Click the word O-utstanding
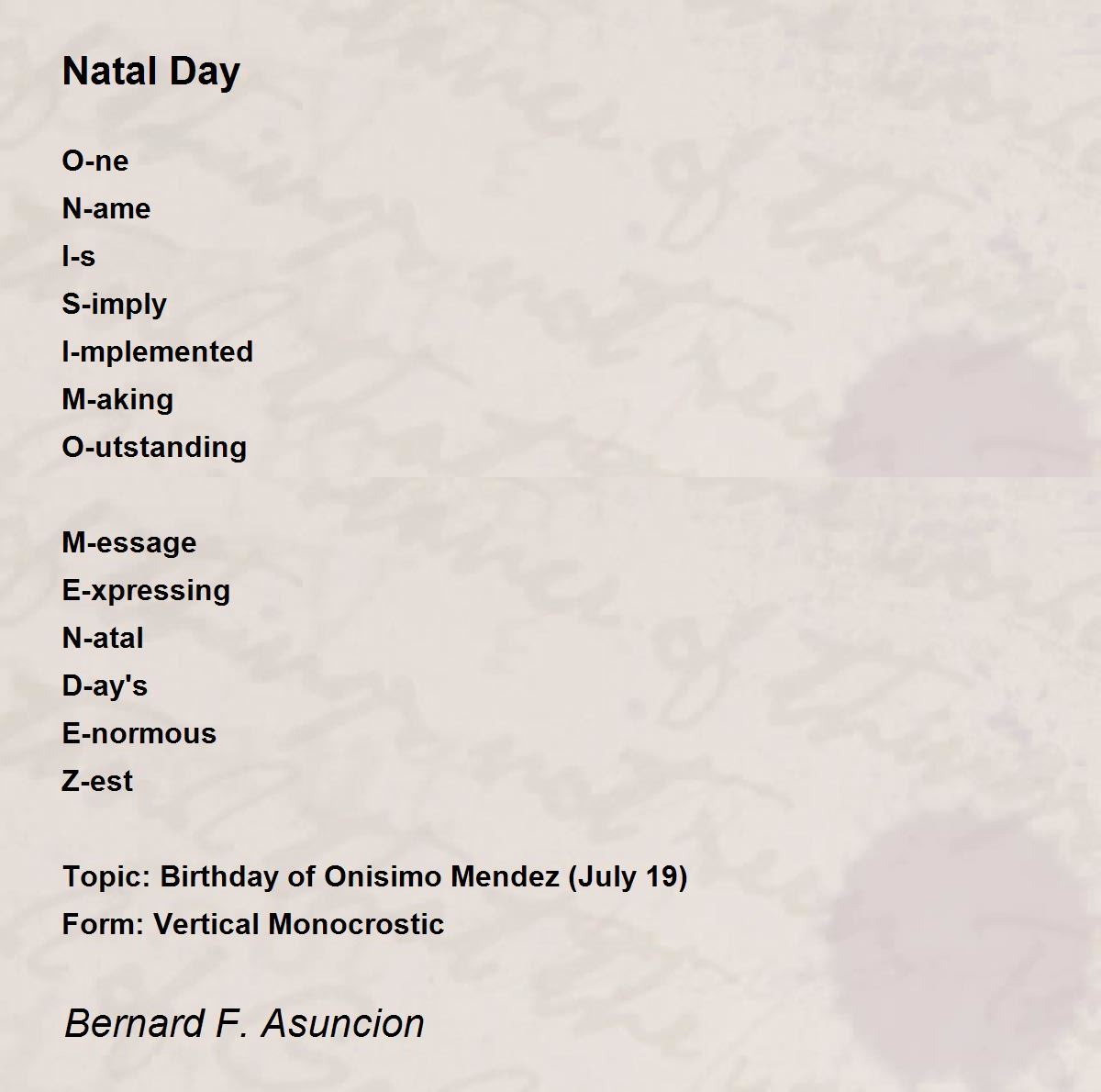The height and width of the screenshot is (1092, 1101). click(154, 447)
